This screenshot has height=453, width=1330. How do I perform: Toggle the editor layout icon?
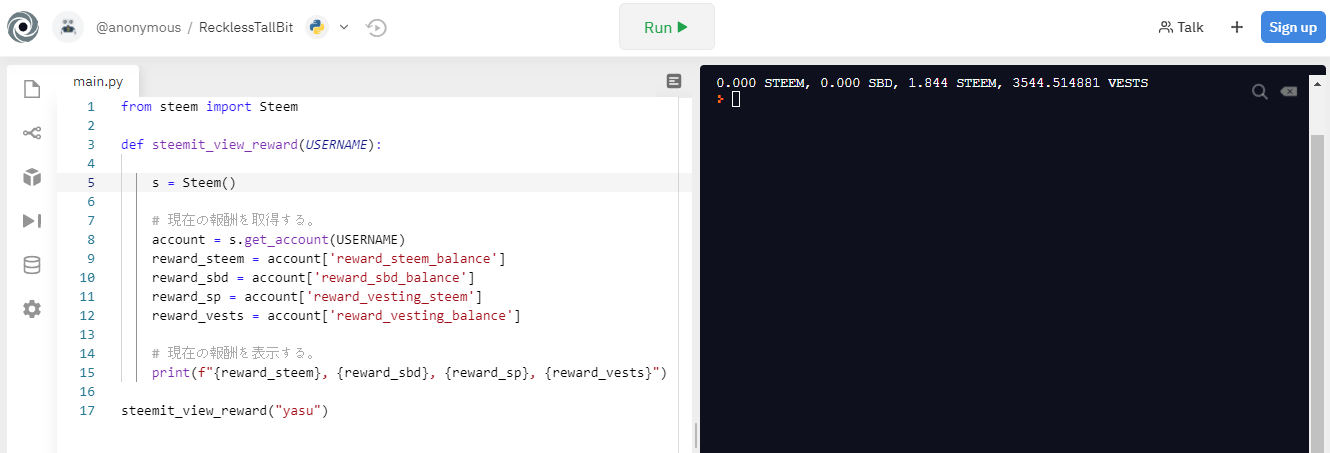coord(674,81)
